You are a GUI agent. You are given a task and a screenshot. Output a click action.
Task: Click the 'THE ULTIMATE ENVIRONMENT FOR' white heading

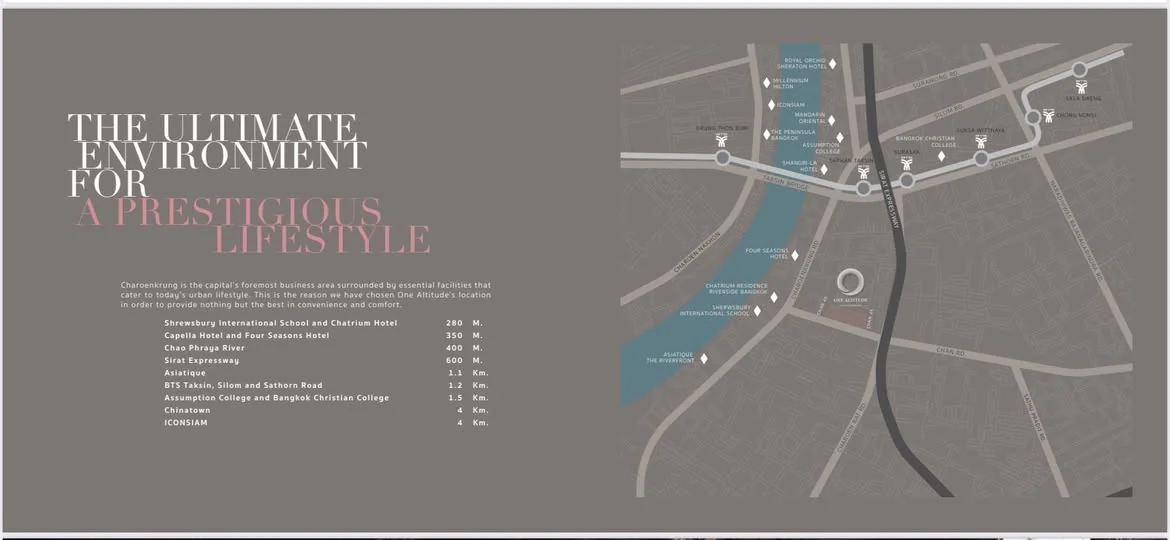pos(217,155)
